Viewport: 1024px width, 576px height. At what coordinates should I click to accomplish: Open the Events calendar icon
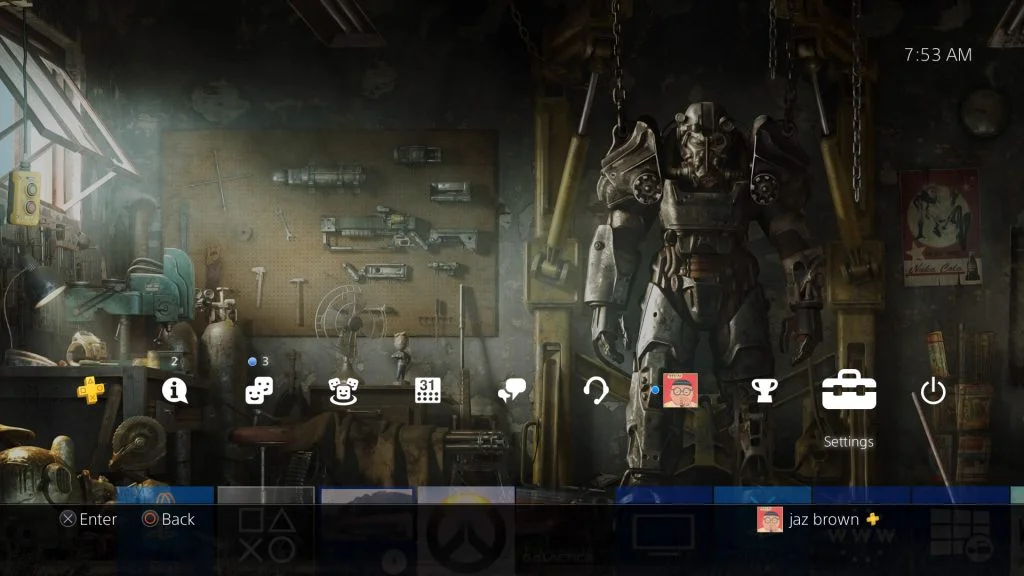428,391
